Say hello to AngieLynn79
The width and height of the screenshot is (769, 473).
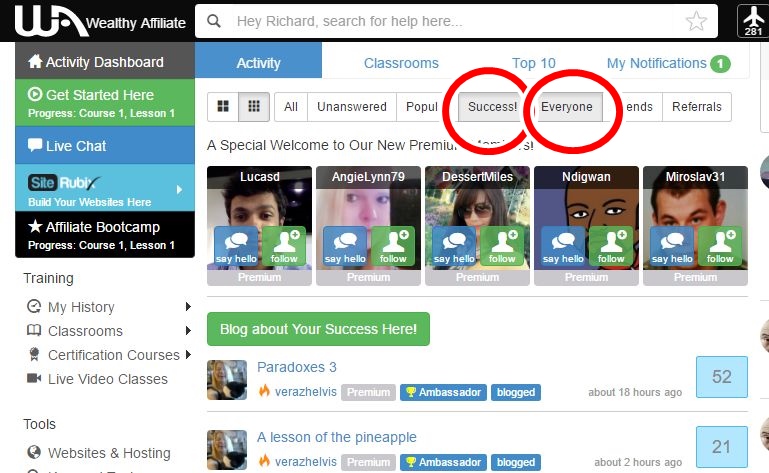click(345, 246)
